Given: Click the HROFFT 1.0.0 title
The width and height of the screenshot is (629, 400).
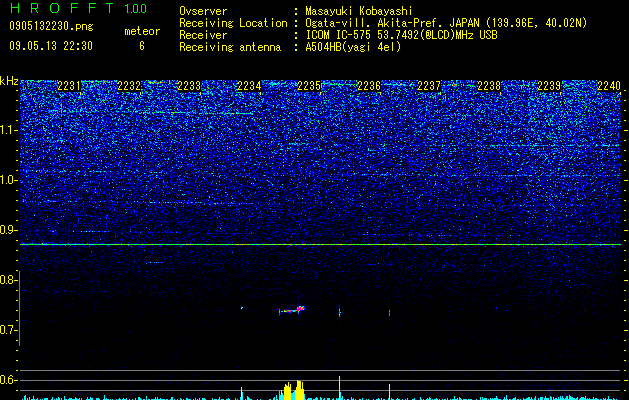Looking at the screenshot, I should pos(78,8).
